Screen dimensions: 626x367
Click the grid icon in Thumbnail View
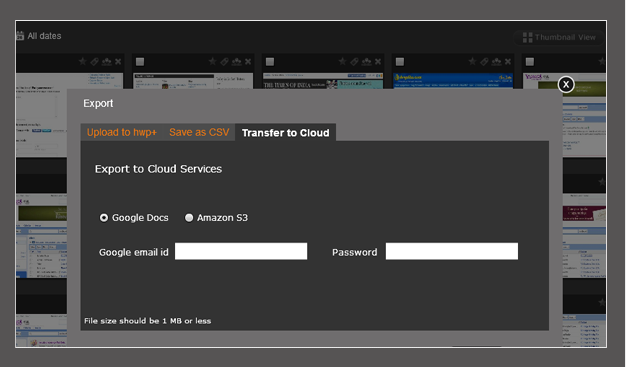click(x=527, y=38)
